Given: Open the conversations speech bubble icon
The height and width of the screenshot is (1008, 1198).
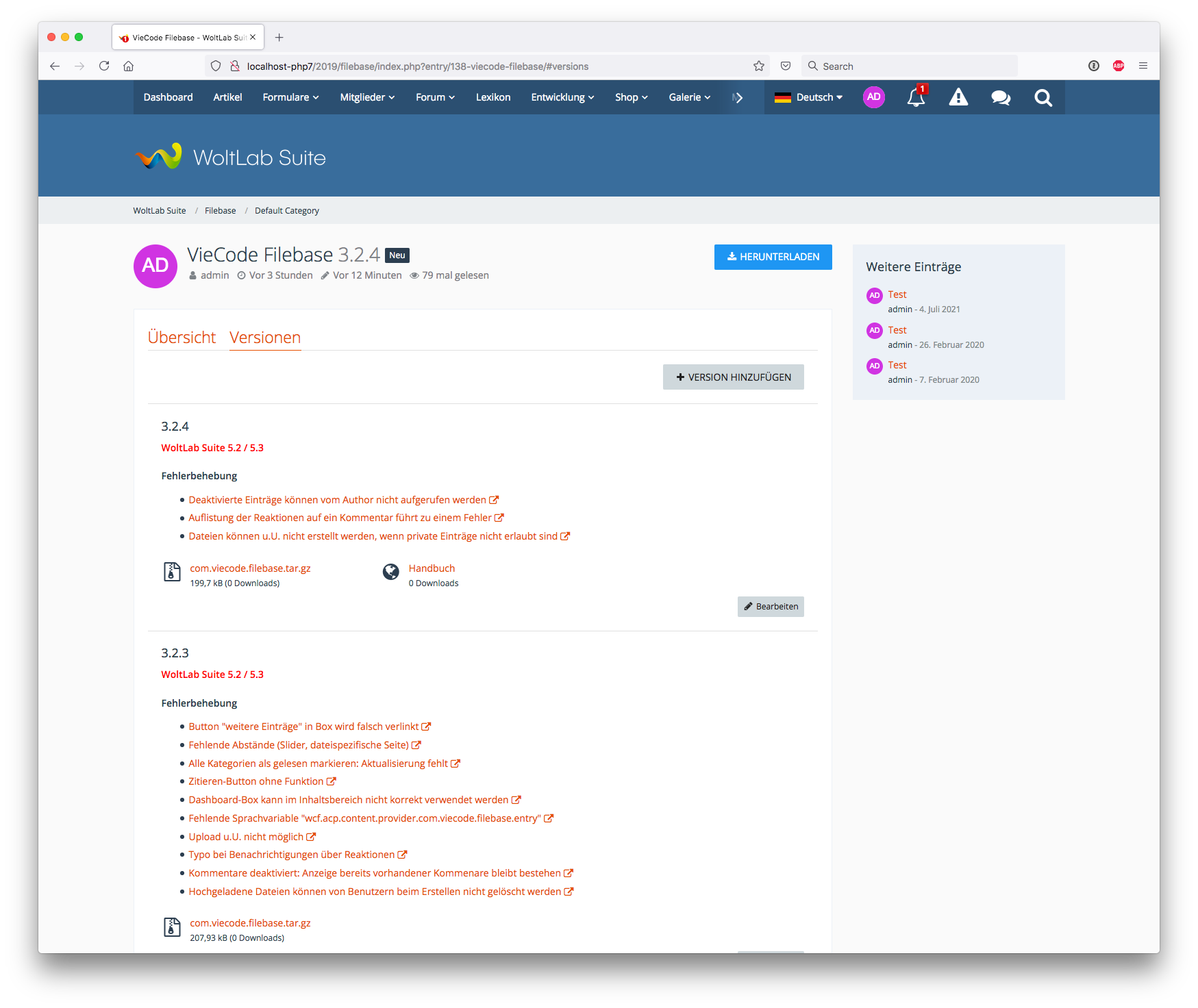Looking at the screenshot, I should [x=1001, y=98].
